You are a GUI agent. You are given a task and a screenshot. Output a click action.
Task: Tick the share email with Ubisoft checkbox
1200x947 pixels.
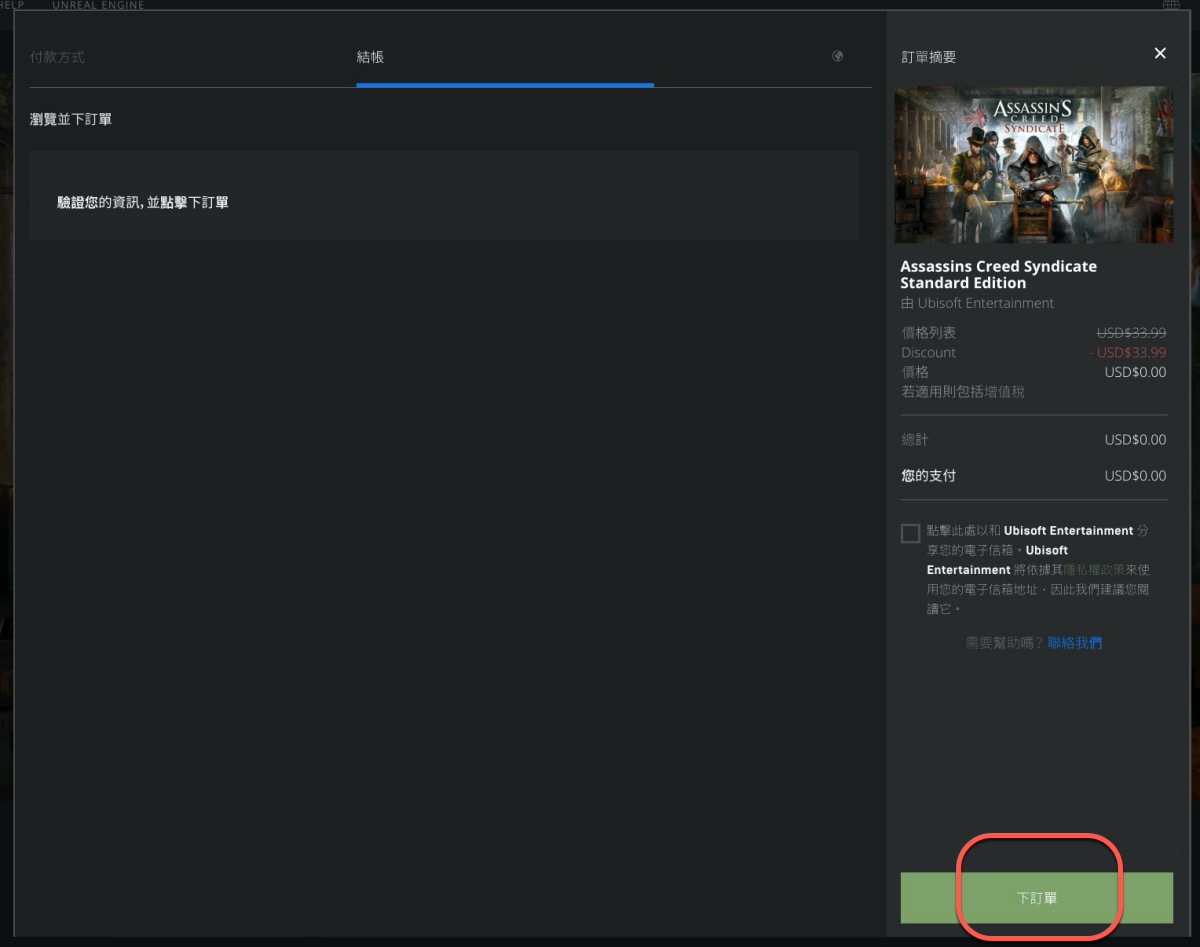tap(910, 533)
